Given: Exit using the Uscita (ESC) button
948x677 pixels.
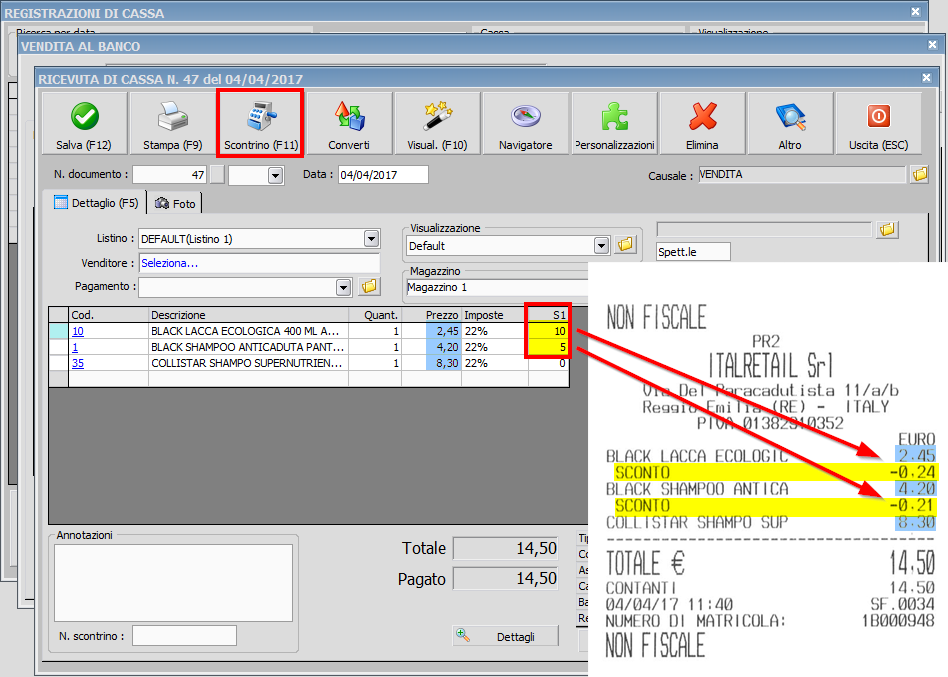Looking at the screenshot, I should tap(878, 124).
